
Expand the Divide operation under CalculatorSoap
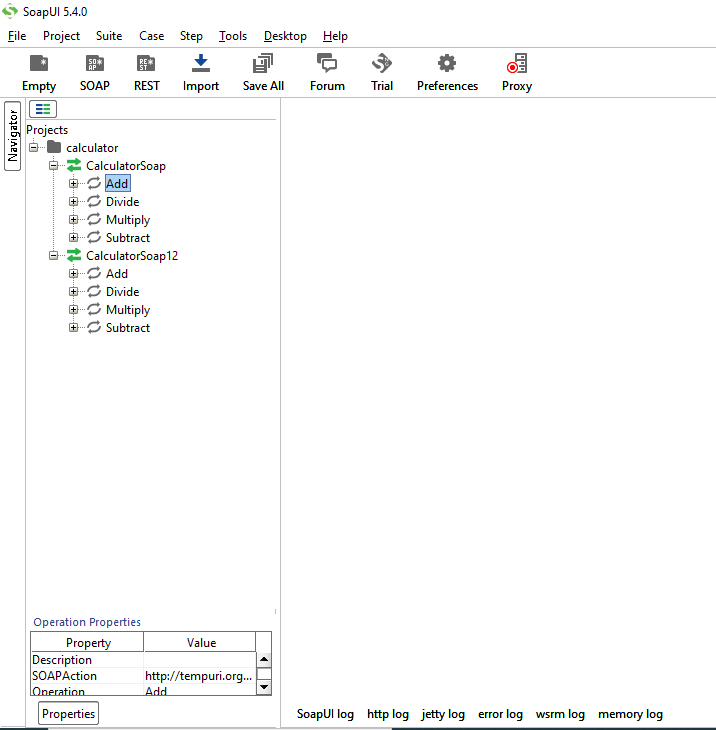(x=73, y=202)
